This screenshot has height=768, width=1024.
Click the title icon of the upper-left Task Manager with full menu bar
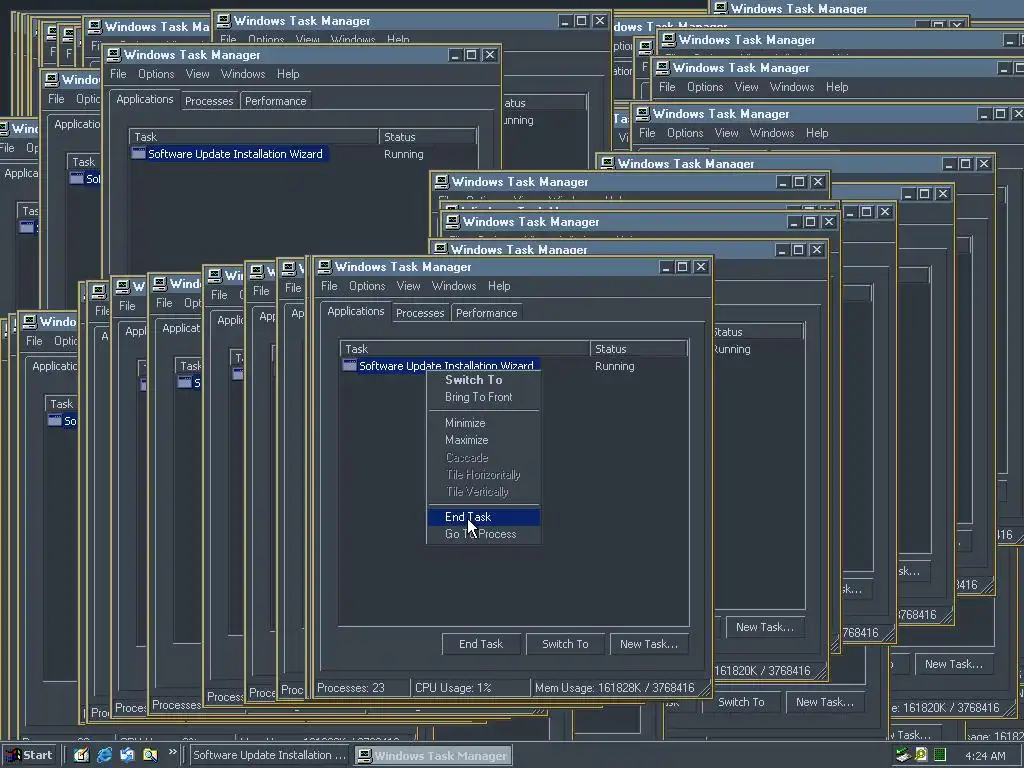click(x=114, y=55)
